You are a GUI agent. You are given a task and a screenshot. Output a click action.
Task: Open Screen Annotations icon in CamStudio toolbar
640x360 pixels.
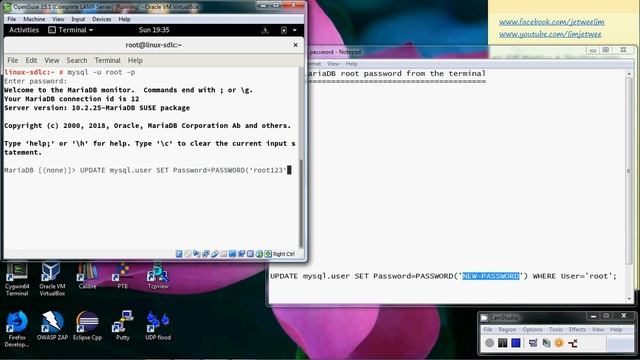tap(546, 343)
